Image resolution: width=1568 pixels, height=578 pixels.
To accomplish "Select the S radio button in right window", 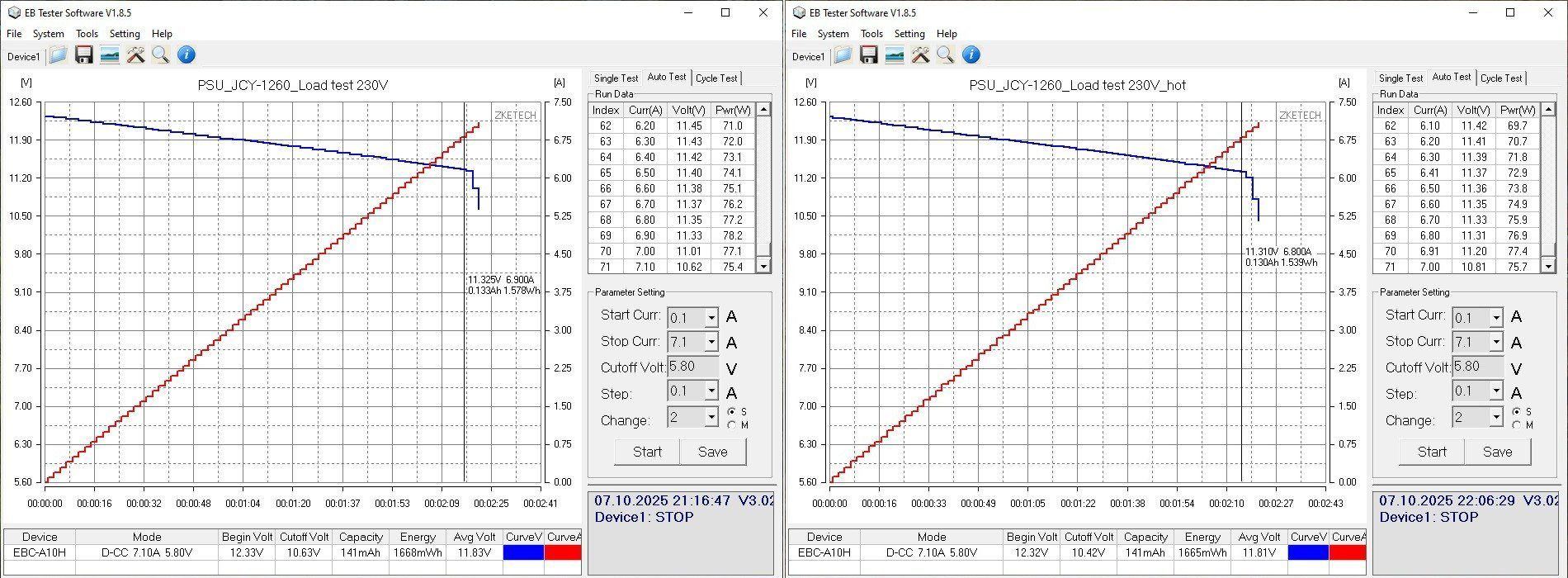I will coord(1517,411).
